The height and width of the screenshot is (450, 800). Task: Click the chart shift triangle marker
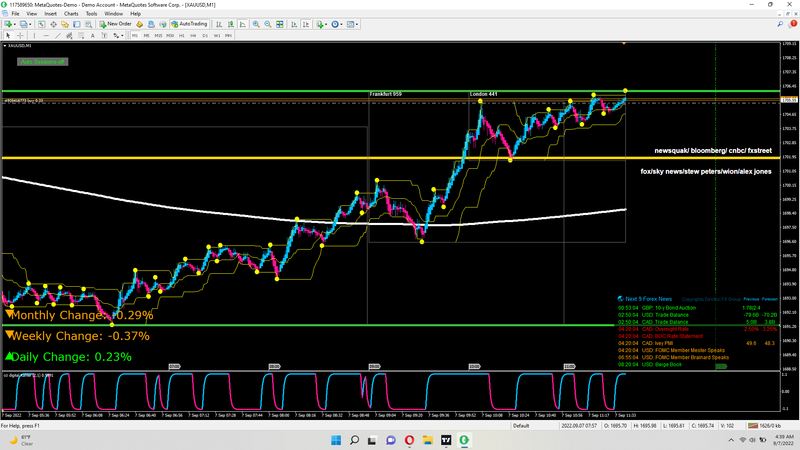(624, 43)
